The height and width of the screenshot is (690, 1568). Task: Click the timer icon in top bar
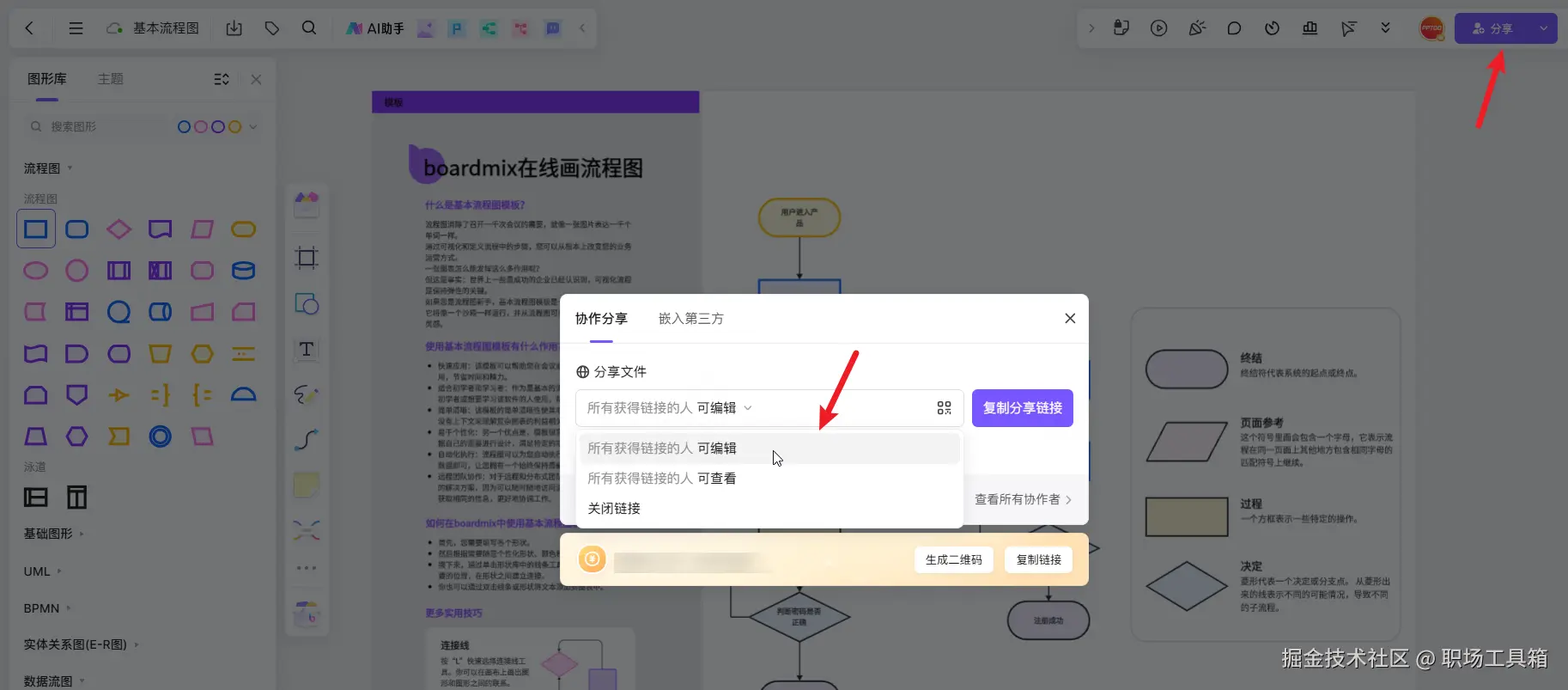pyautogui.click(x=1272, y=28)
